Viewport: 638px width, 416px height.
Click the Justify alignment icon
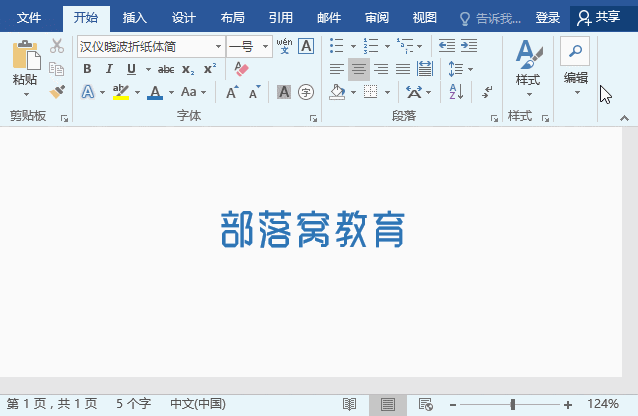coord(403,69)
